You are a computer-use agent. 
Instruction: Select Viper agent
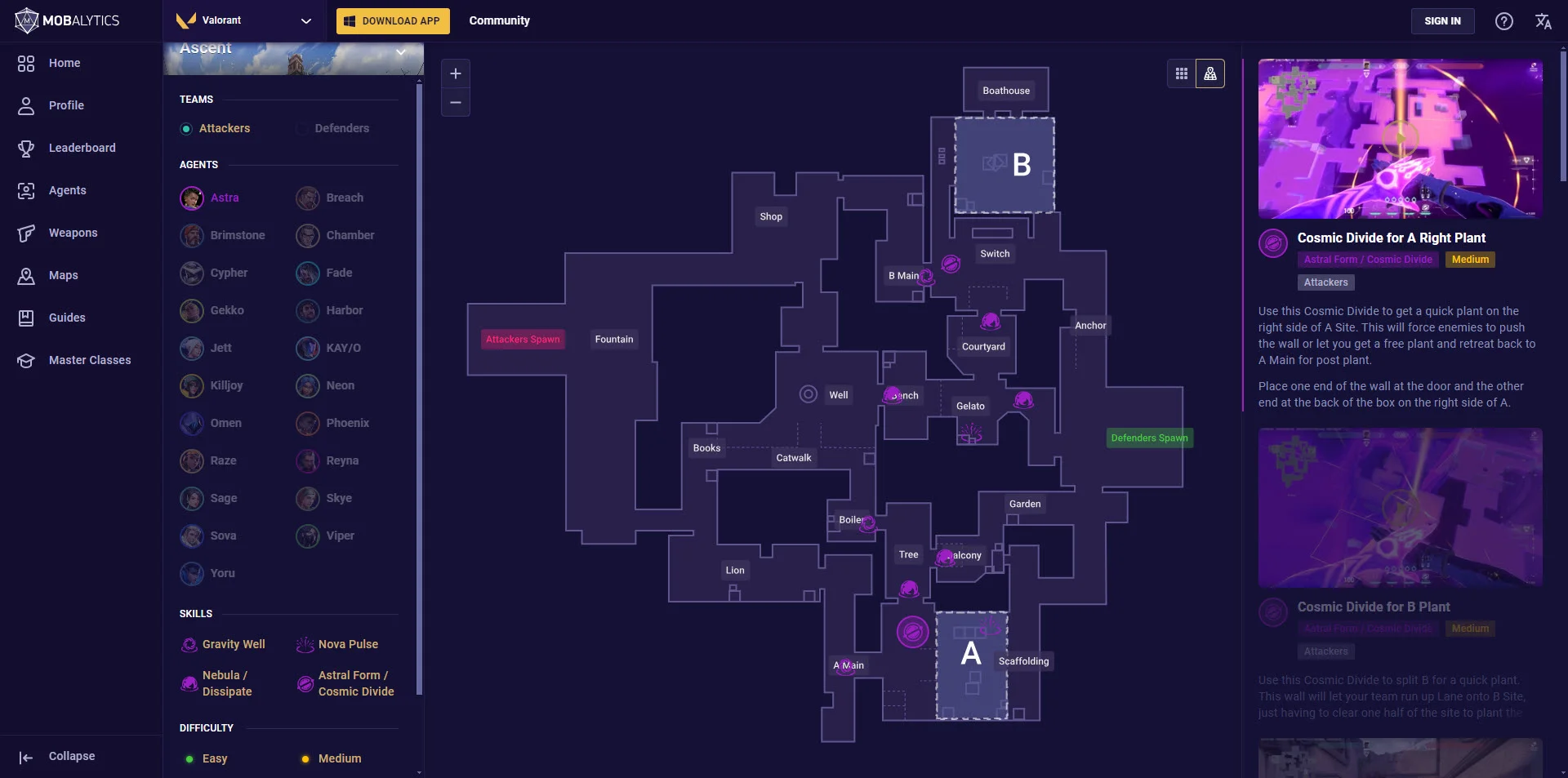(x=325, y=536)
